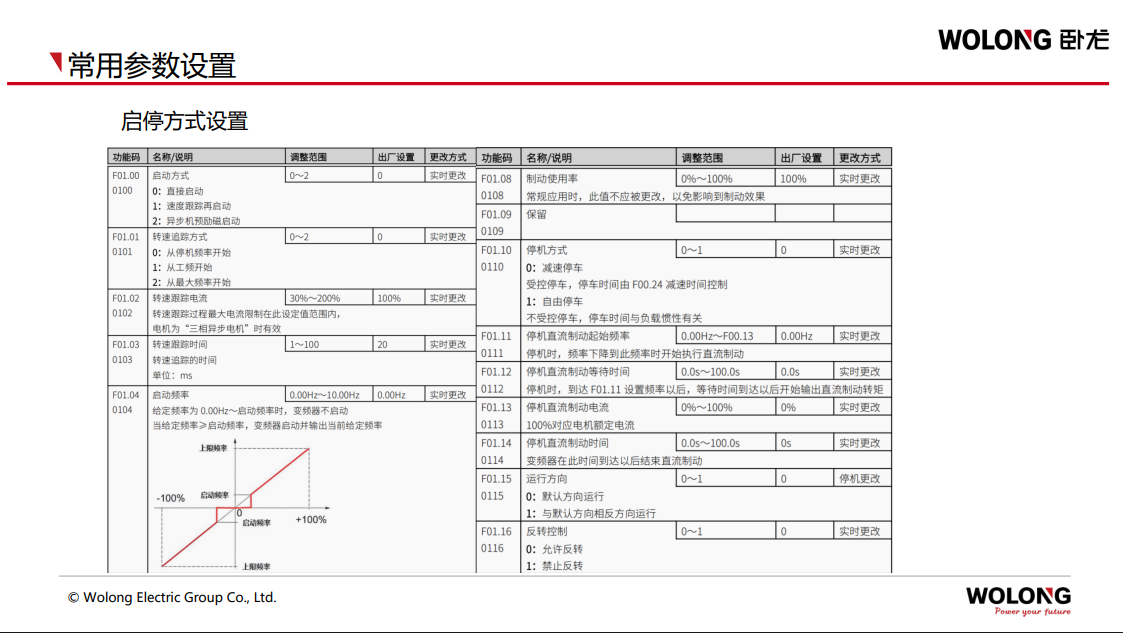
Task: Click the red marker beside 常用参数设置 title
Action: [x=56, y=64]
